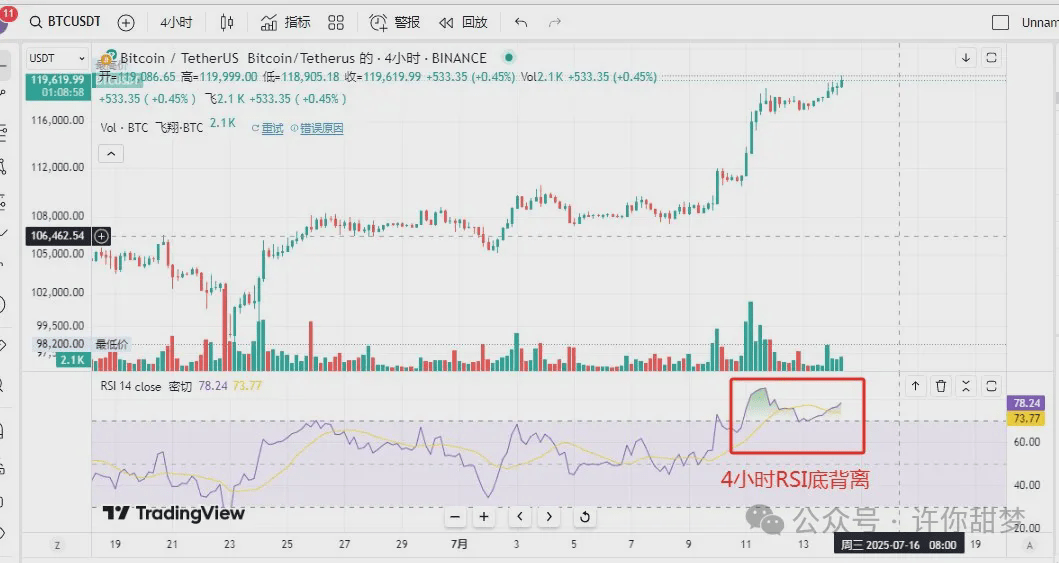The width and height of the screenshot is (1059, 563).
Task: Maximize the main chart pane
Action: [x=991, y=58]
